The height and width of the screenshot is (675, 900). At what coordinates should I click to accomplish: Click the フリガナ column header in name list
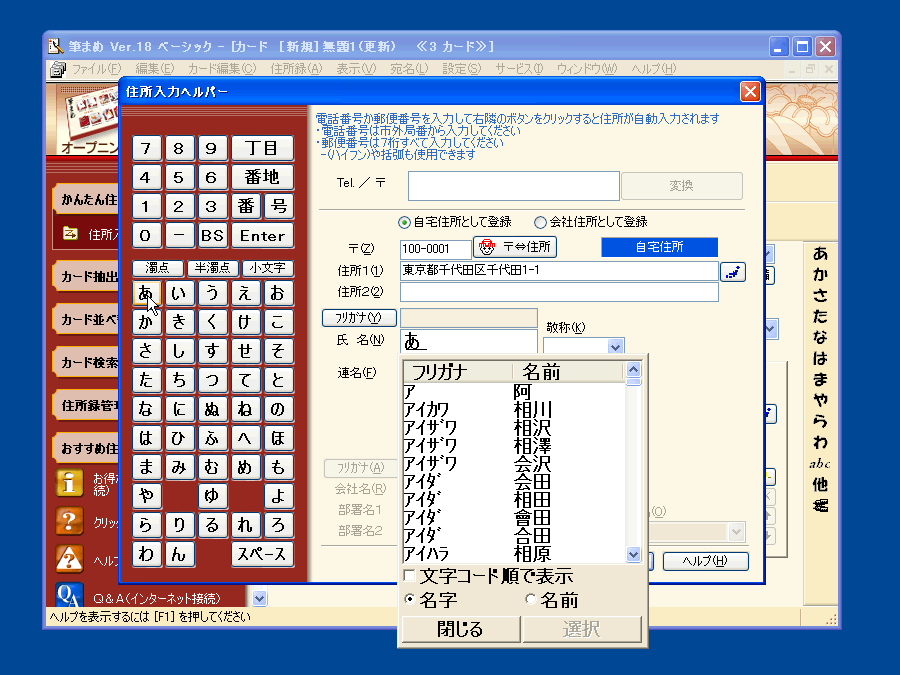(457, 372)
